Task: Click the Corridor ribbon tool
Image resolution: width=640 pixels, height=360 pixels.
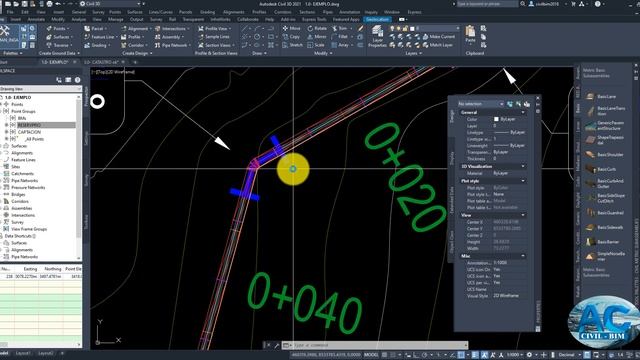Action: [x=133, y=45]
